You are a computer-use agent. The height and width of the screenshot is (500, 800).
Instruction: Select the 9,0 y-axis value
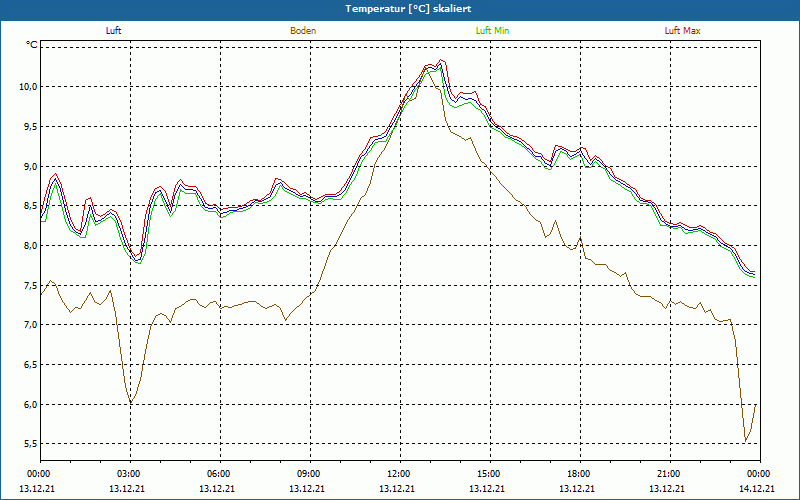[30, 166]
